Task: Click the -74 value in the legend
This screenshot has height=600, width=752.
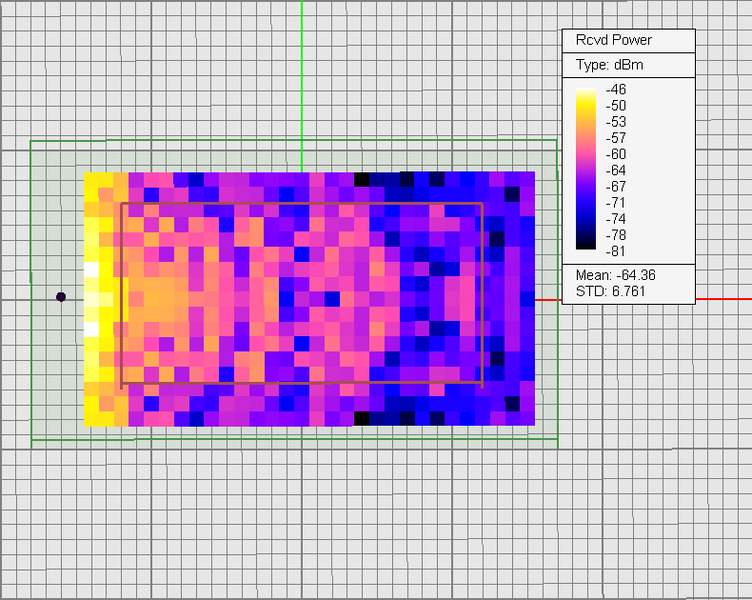Action: point(616,219)
